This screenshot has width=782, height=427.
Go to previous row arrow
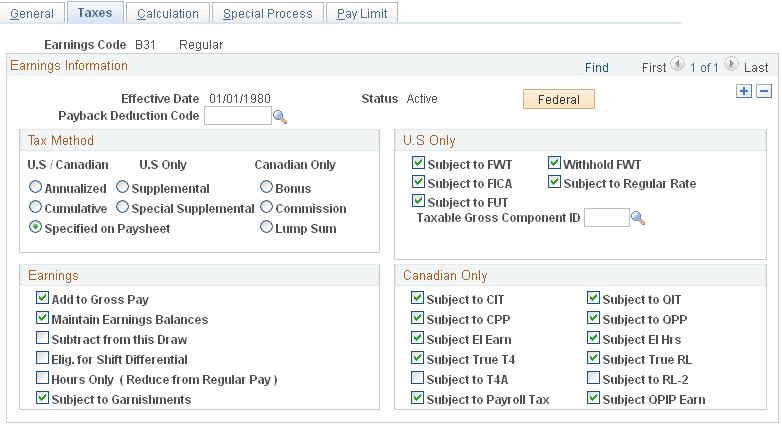(x=678, y=67)
